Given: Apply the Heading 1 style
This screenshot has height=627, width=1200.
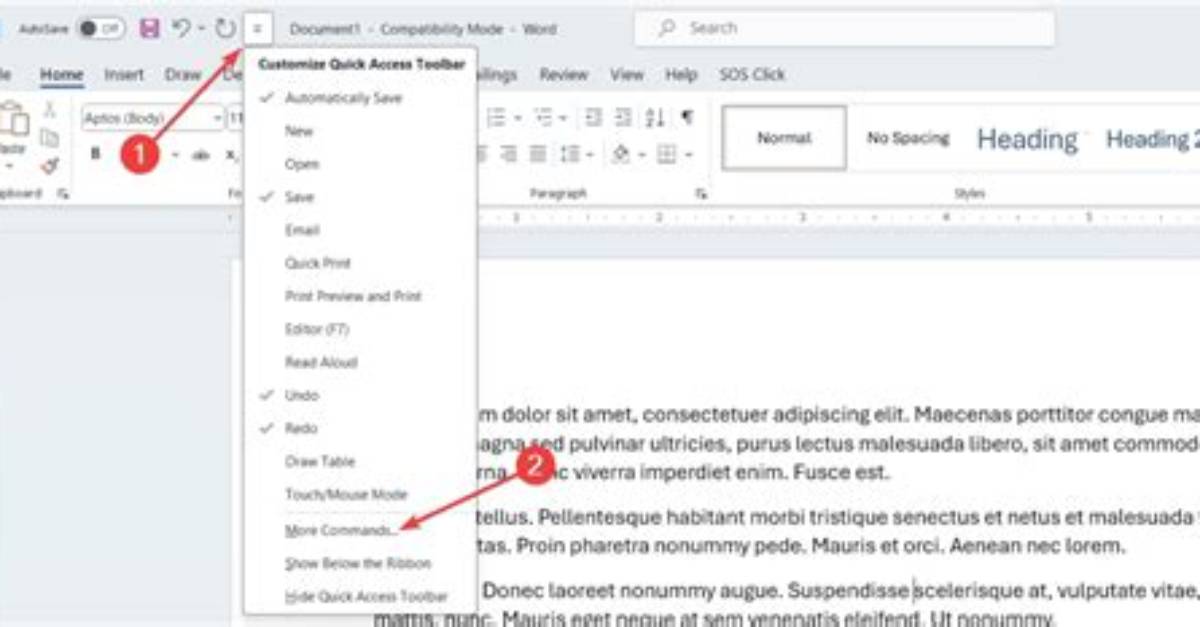Looking at the screenshot, I should [1027, 138].
